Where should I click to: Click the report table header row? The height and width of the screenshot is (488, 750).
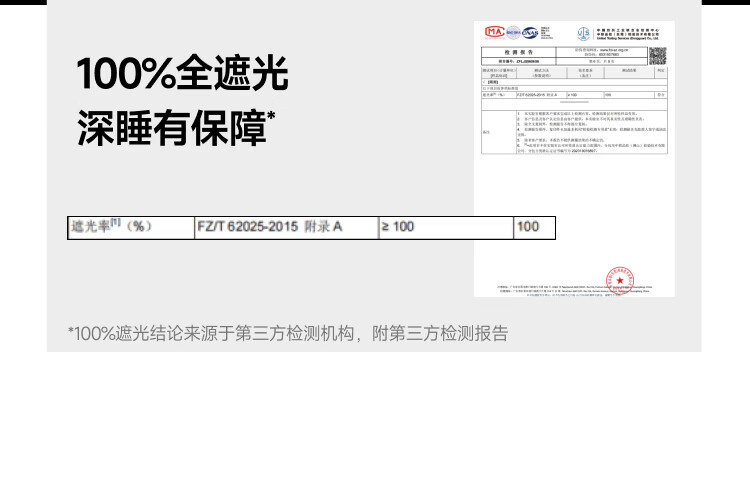coord(574,73)
